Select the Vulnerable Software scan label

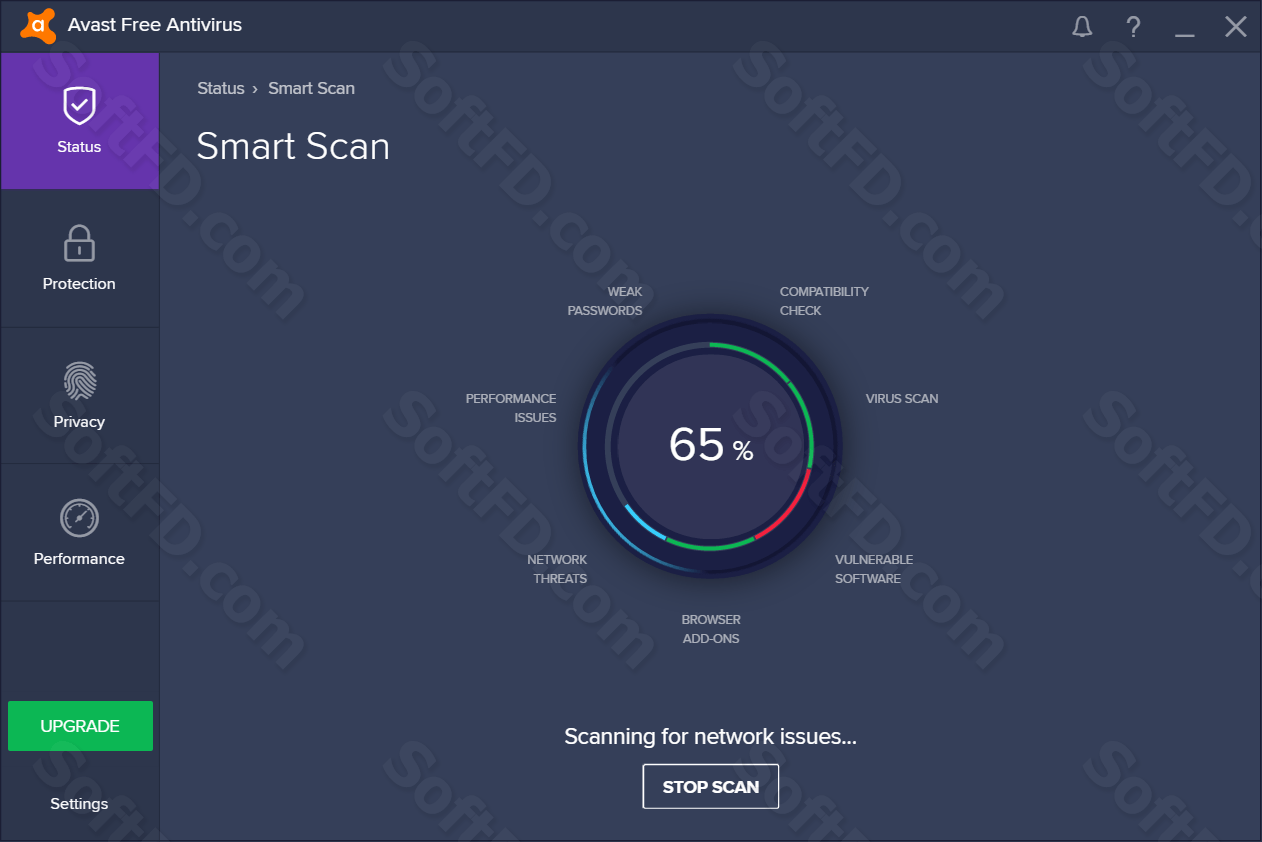874,569
